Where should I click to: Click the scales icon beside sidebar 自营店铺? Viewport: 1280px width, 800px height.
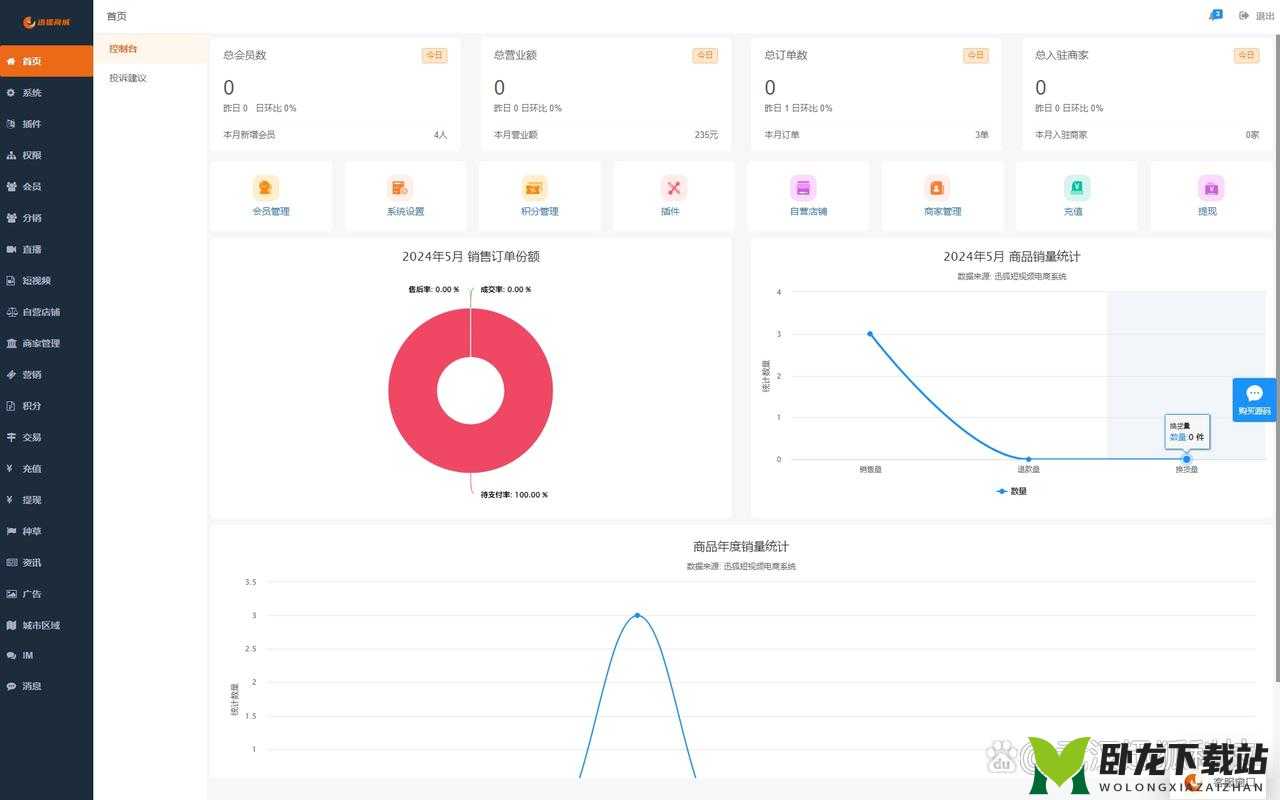tap(11, 312)
